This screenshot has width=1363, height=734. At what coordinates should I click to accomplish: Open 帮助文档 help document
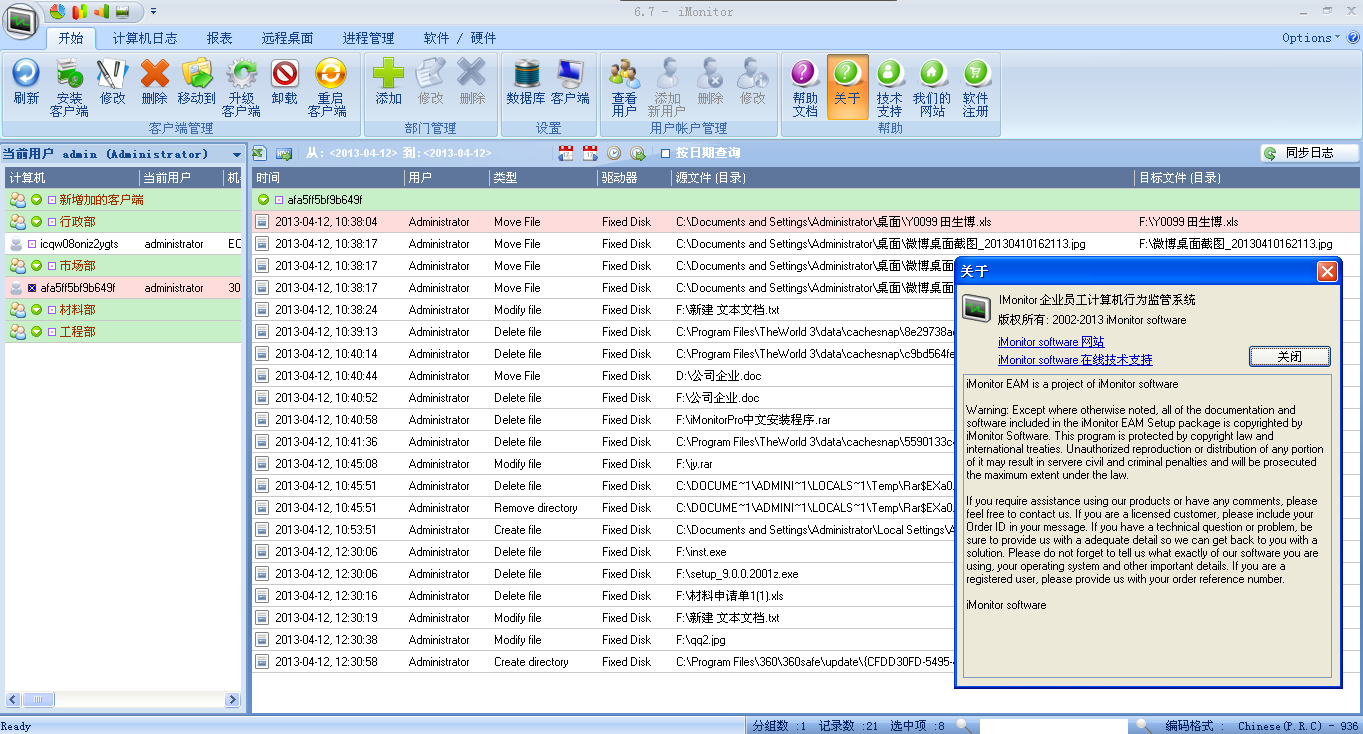805,87
